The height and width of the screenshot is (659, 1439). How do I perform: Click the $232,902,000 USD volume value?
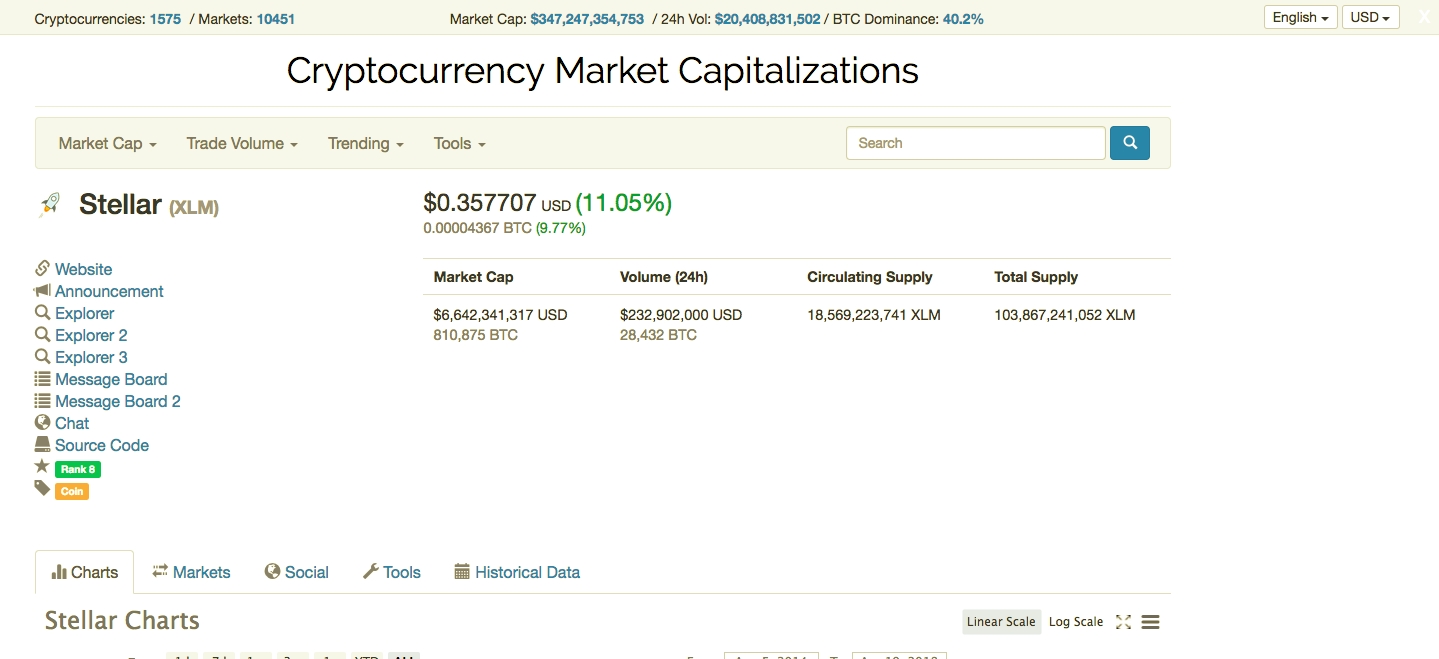point(681,315)
